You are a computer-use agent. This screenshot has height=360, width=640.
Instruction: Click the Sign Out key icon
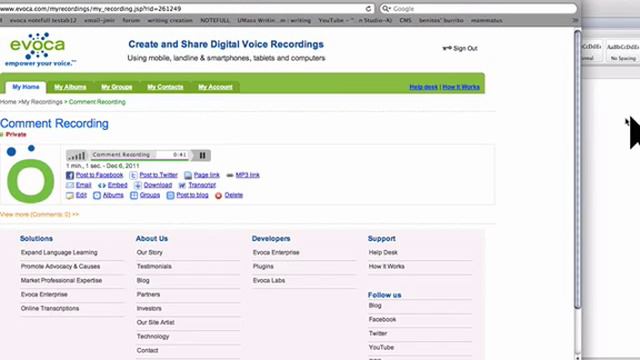pos(447,48)
